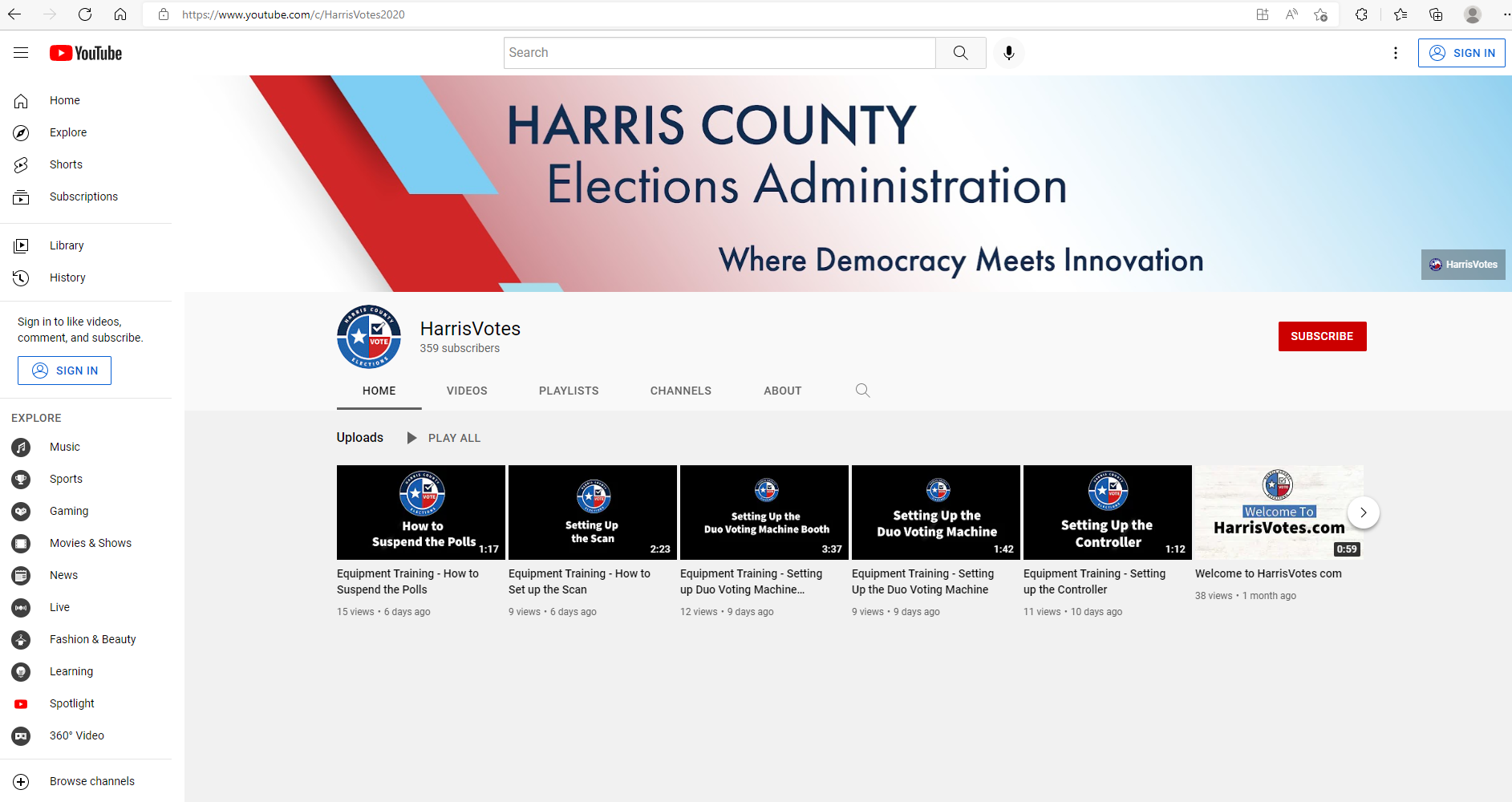
Task: Click the YouTube logo
Action: coord(86,53)
